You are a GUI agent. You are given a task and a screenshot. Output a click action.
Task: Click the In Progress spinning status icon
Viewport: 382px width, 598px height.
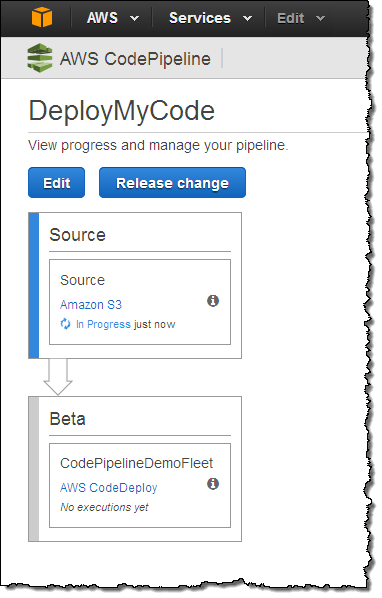(x=66, y=324)
